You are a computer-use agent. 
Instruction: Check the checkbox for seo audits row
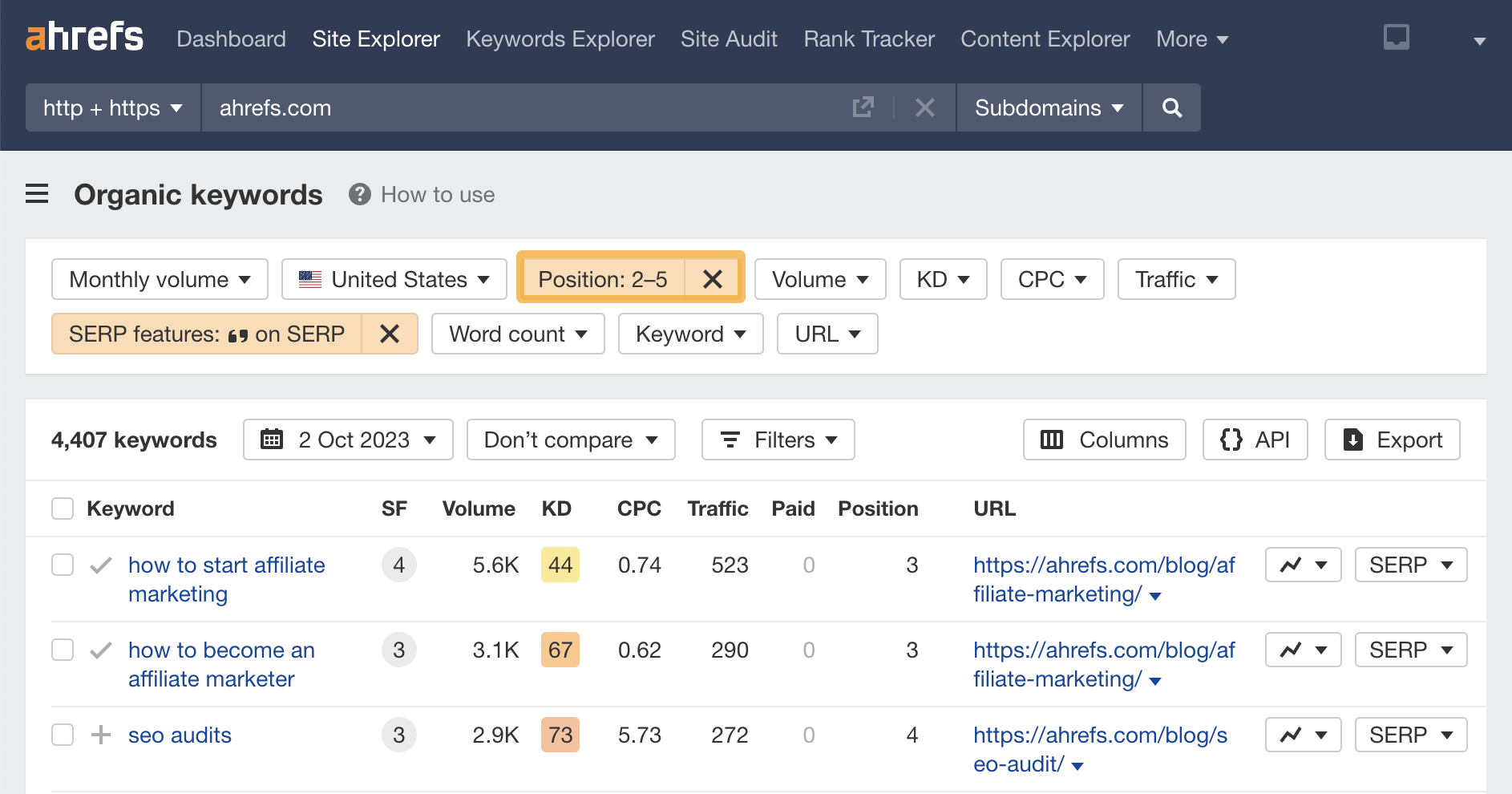click(62, 735)
